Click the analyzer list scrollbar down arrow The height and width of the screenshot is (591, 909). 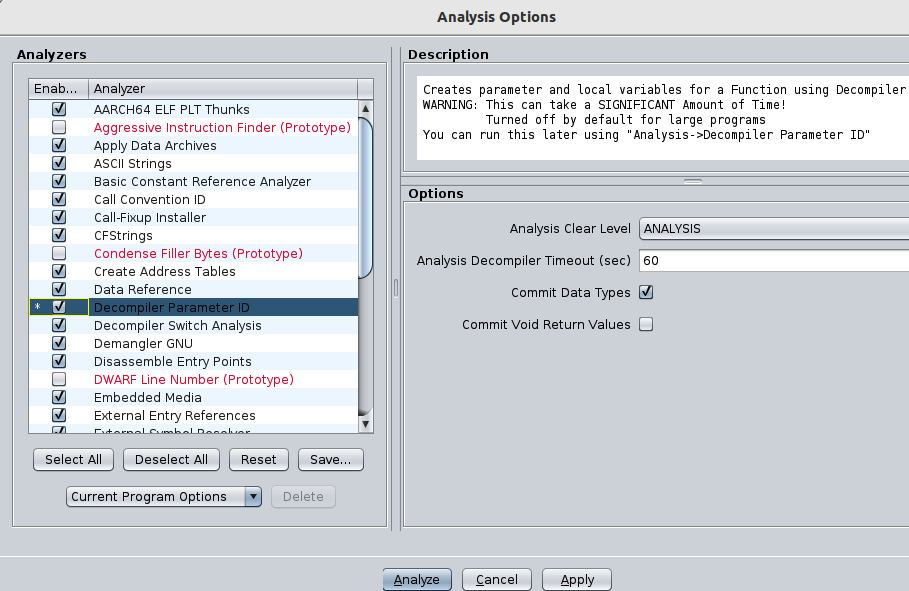(365, 424)
